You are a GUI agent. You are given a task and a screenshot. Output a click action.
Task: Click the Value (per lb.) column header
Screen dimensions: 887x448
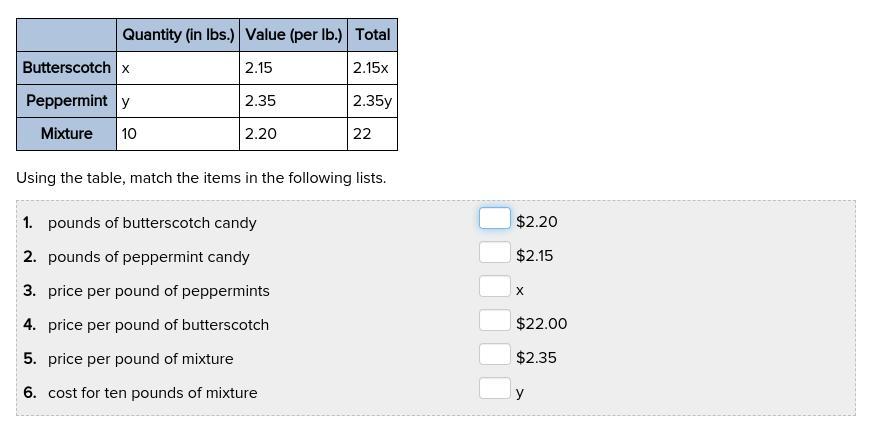[293, 35]
